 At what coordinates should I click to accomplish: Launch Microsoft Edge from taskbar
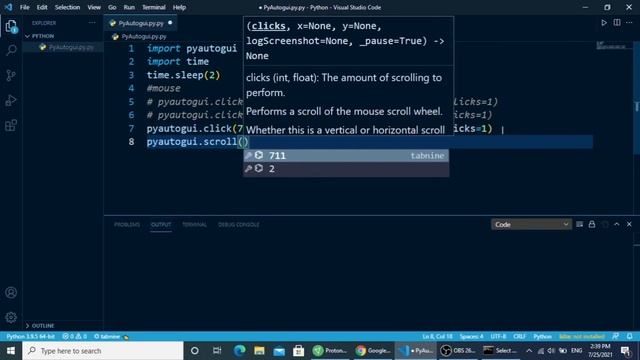239,351
